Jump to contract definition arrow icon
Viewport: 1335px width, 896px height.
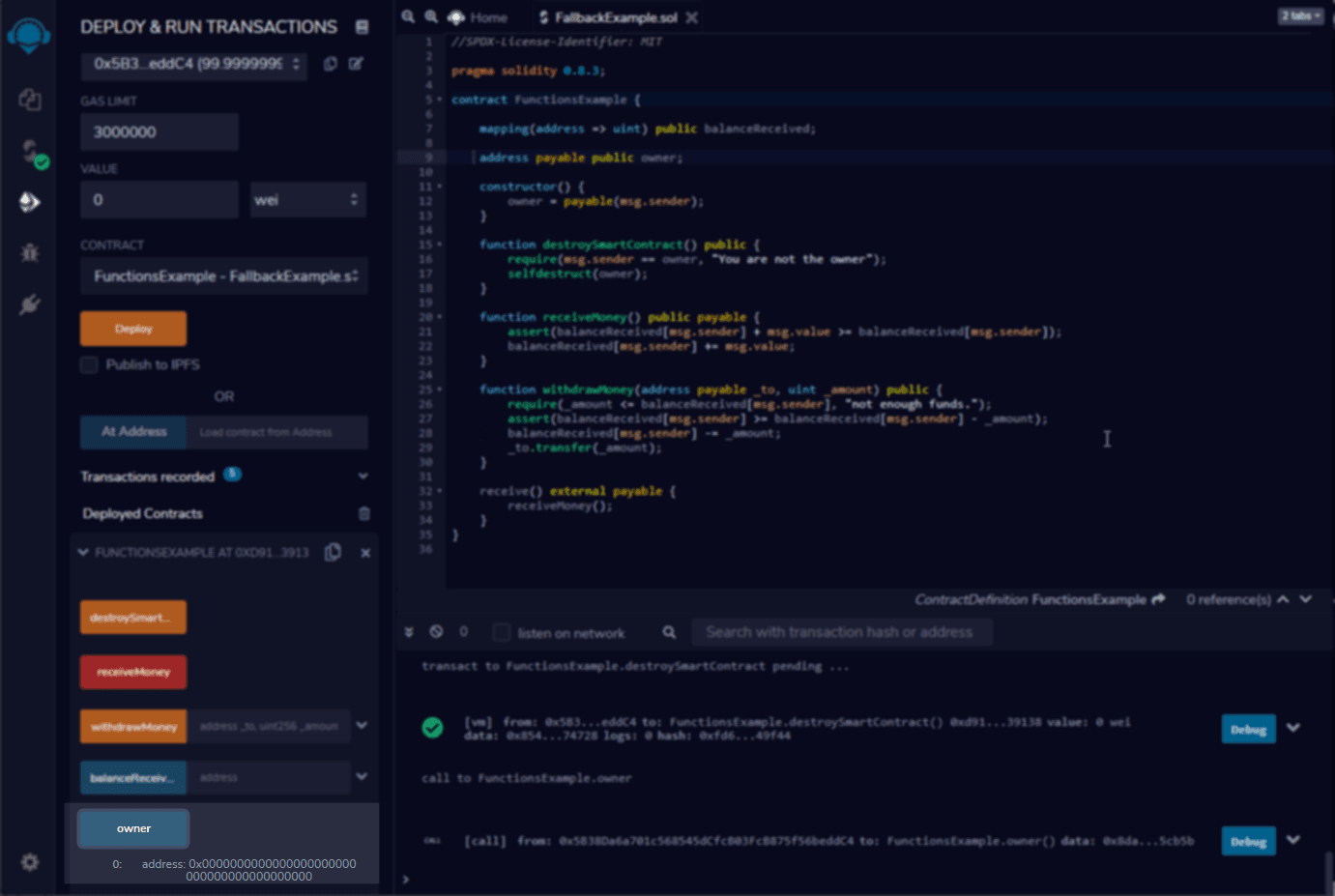[x=1158, y=599]
